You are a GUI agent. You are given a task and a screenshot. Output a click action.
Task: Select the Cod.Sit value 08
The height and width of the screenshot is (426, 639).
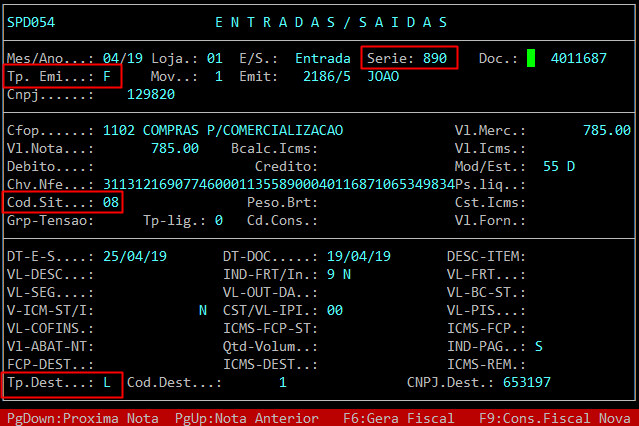click(111, 202)
